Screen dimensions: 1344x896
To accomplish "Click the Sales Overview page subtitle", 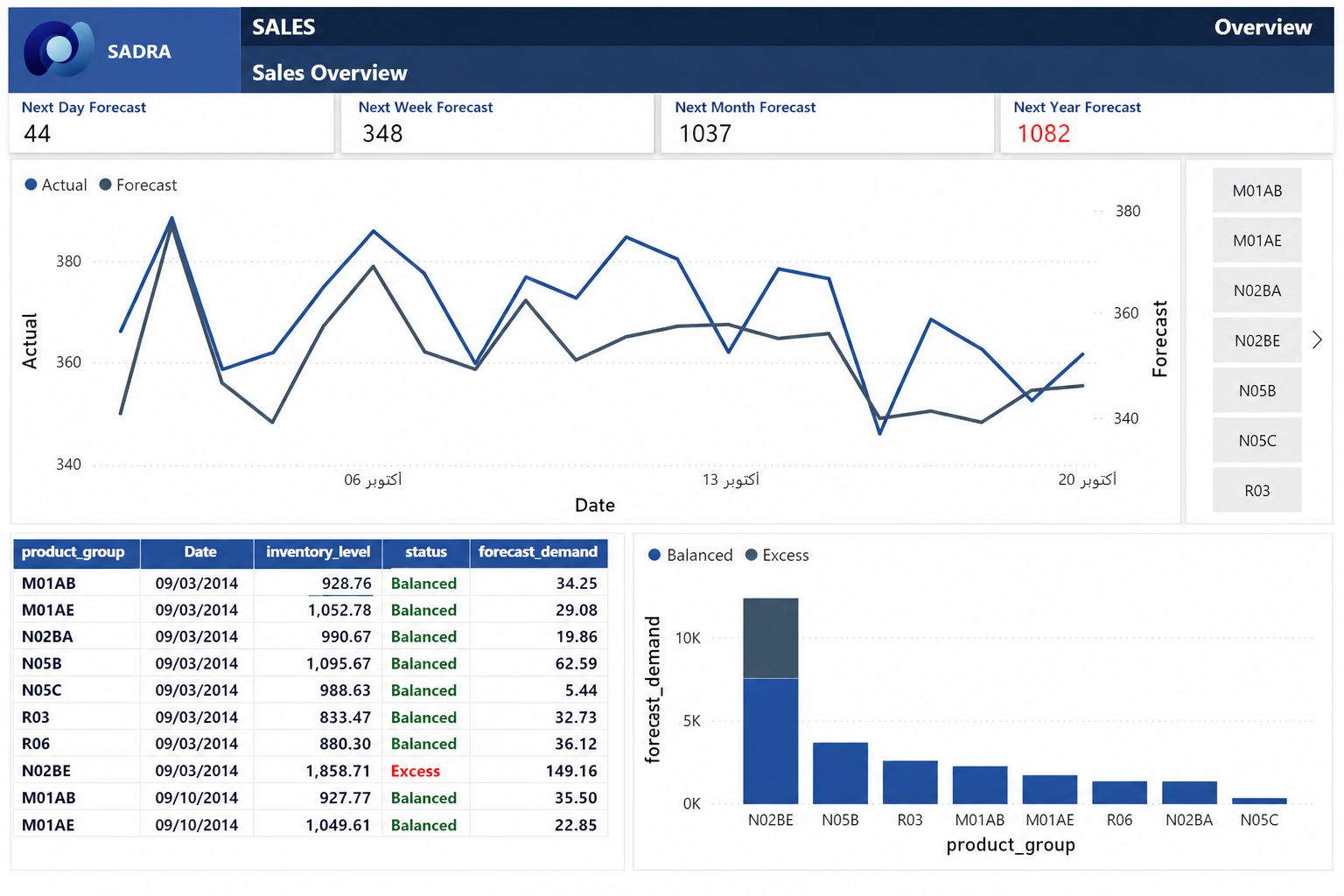I will pyautogui.click(x=330, y=73).
